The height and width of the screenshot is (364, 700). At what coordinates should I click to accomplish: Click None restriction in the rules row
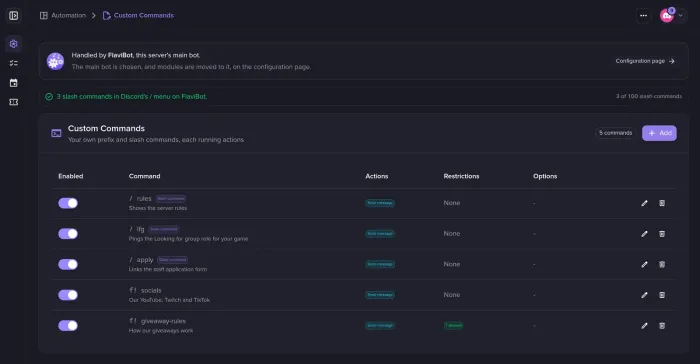tap(452, 203)
